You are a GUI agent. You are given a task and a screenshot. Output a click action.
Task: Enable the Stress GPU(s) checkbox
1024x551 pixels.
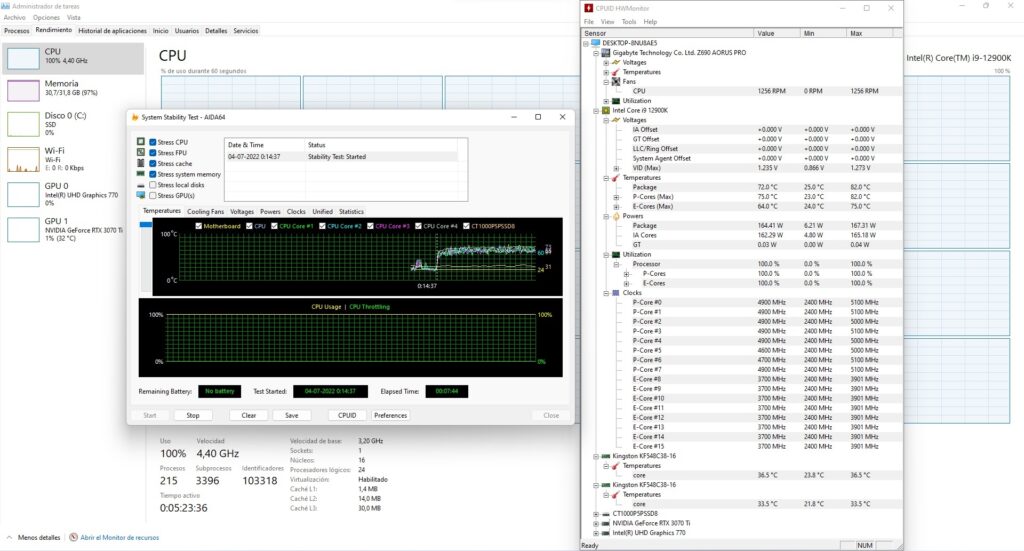point(153,195)
